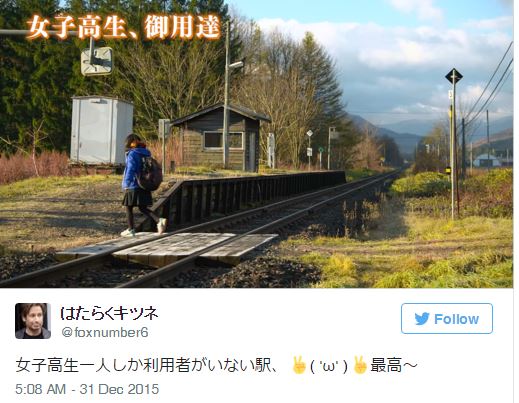
Task: Click the black diamond railway sign
Action: click(454, 76)
